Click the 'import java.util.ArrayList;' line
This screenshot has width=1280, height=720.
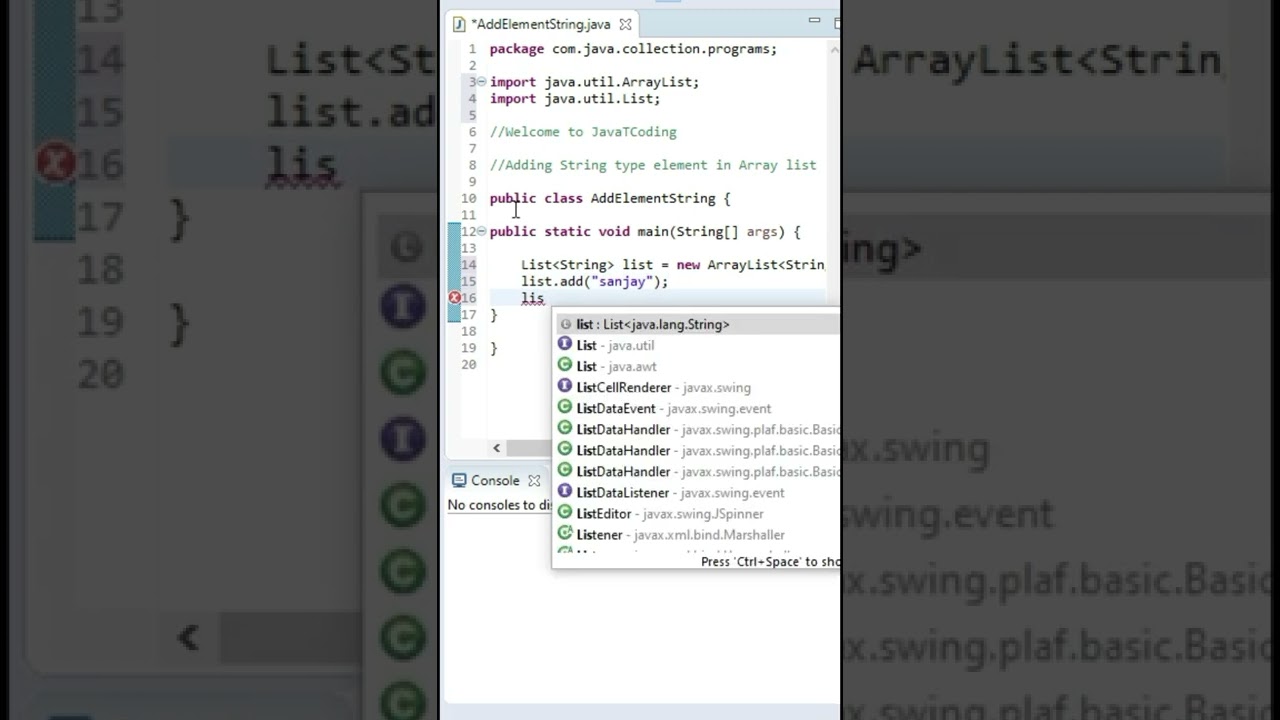[x=594, y=82]
